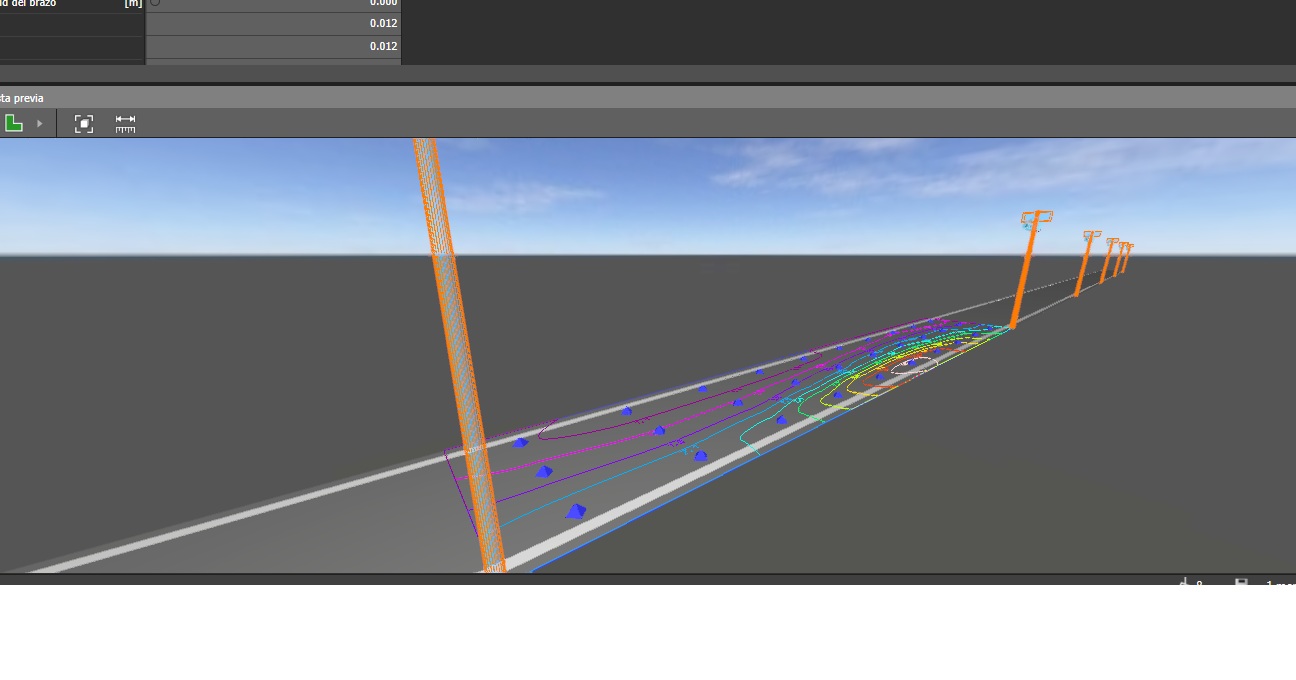This screenshot has height=680, width=1296.
Task: Expand the arrow beside the green view icon
Action: point(40,124)
